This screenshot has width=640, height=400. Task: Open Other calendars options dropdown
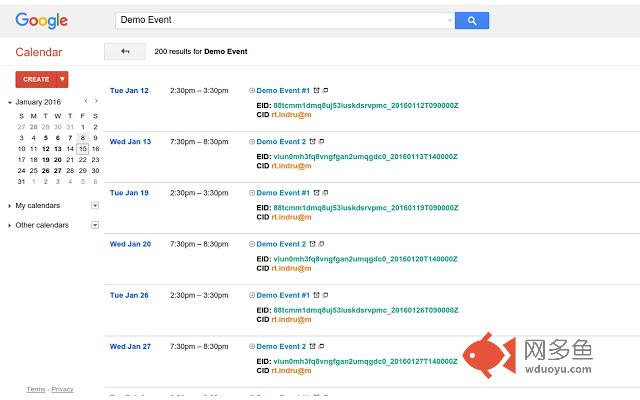95,225
